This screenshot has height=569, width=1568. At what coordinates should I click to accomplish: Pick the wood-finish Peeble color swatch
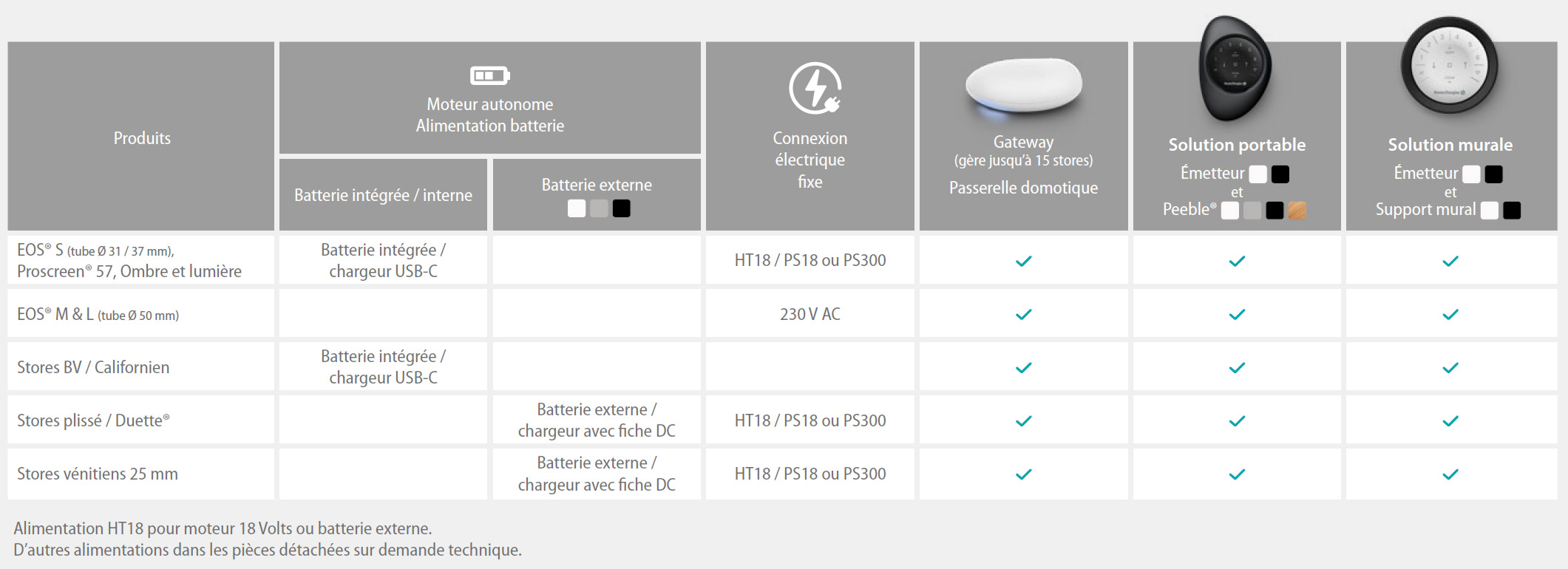[1297, 211]
